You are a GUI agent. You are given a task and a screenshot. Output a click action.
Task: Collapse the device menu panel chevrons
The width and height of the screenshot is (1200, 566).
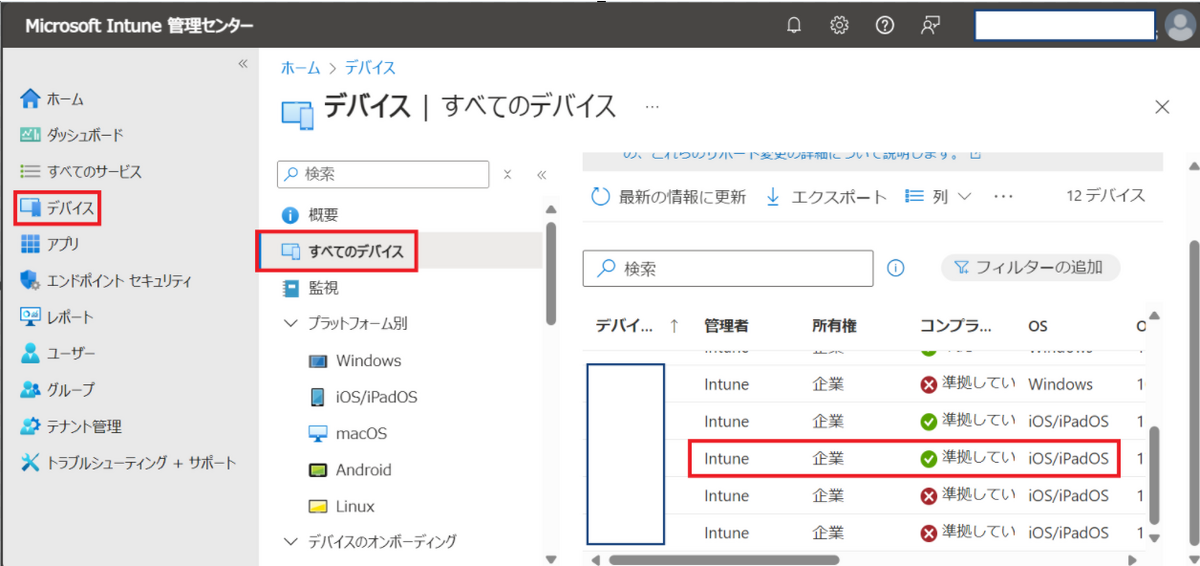pyautogui.click(x=542, y=174)
